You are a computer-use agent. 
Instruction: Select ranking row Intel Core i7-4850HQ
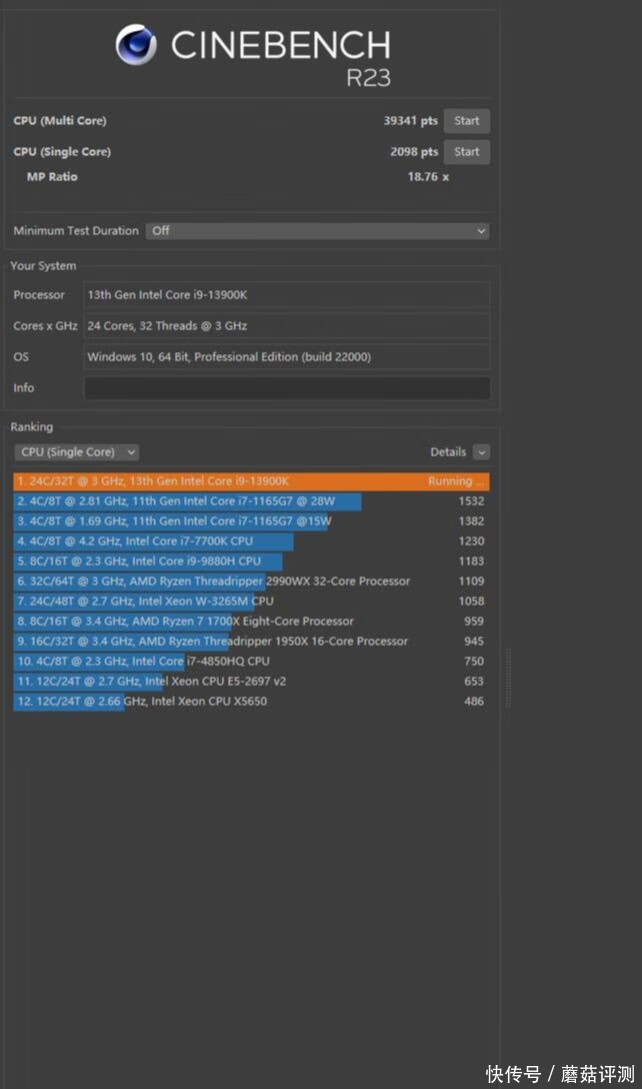pos(251,661)
